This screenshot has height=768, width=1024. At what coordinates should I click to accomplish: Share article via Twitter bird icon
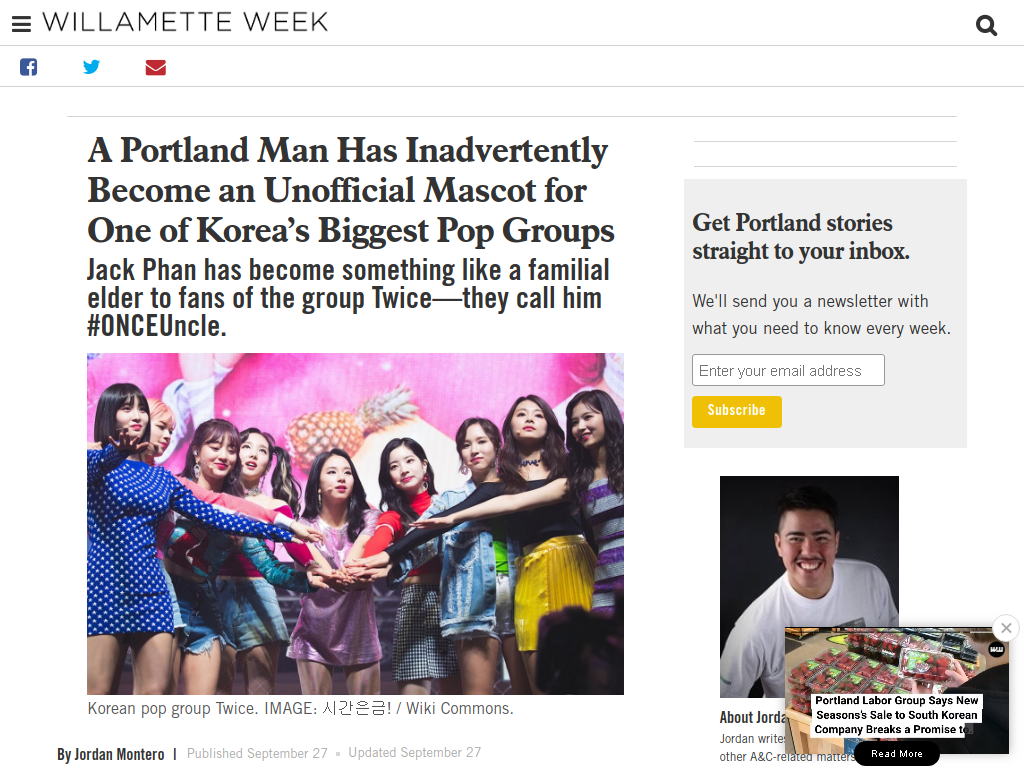(91, 67)
